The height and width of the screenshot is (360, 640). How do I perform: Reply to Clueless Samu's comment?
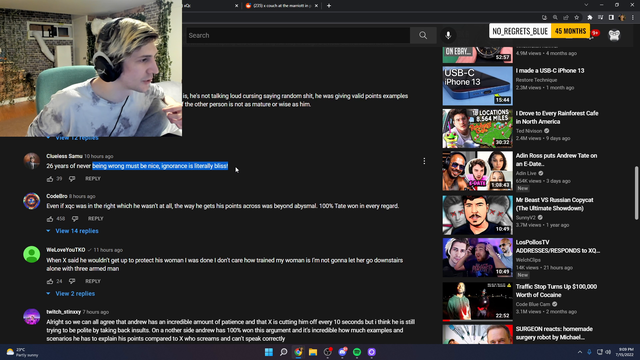[93, 179]
